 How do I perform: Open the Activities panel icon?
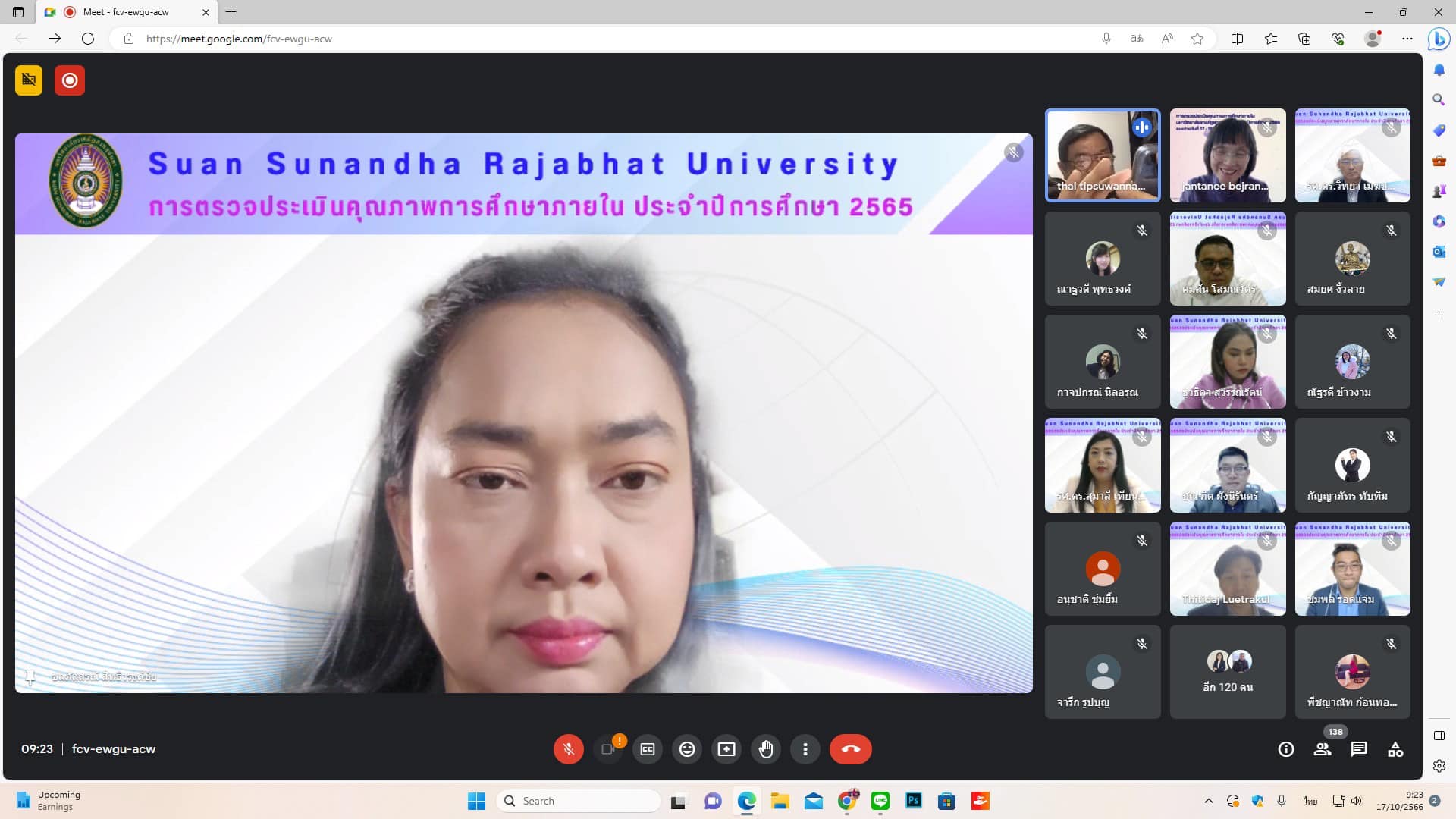tap(1395, 749)
